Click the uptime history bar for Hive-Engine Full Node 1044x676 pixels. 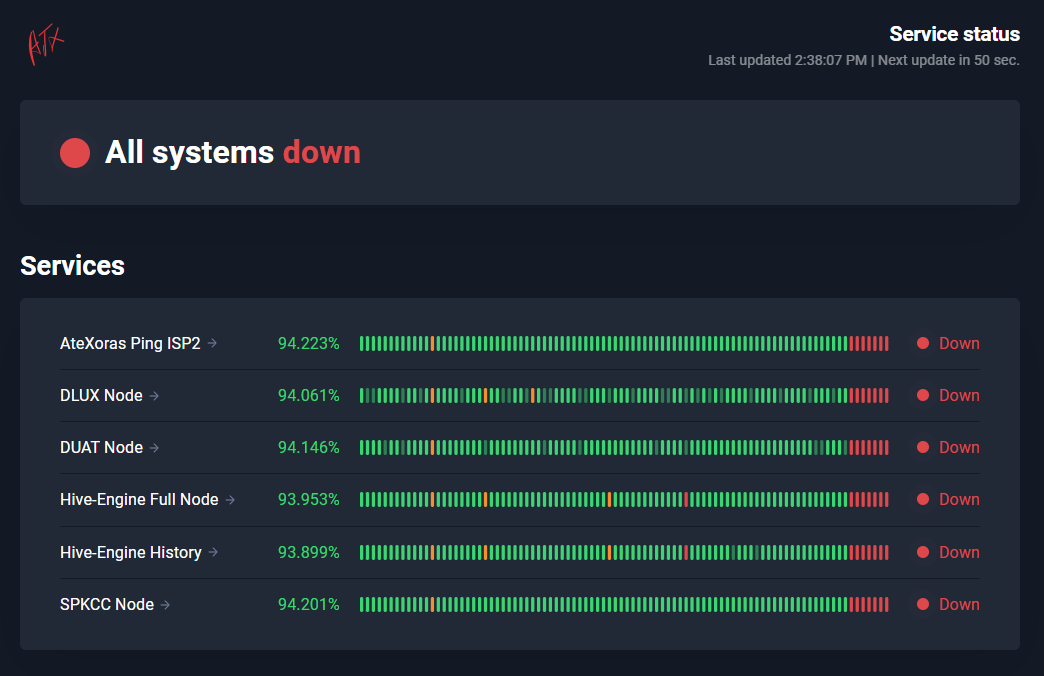pyautogui.click(x=624, y=499)
